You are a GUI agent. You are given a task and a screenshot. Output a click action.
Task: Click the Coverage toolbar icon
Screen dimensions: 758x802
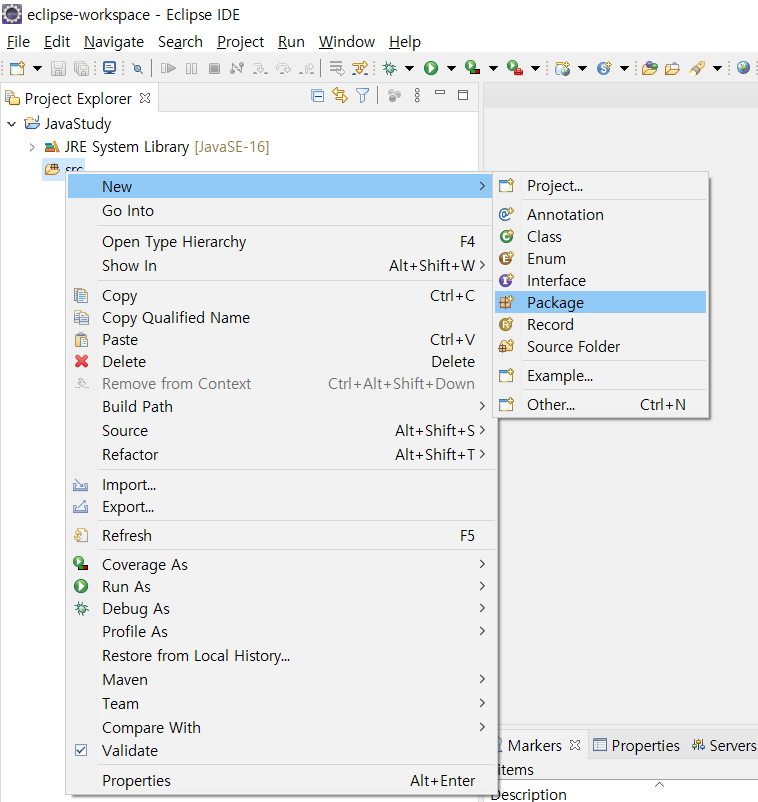pos(473,68)
